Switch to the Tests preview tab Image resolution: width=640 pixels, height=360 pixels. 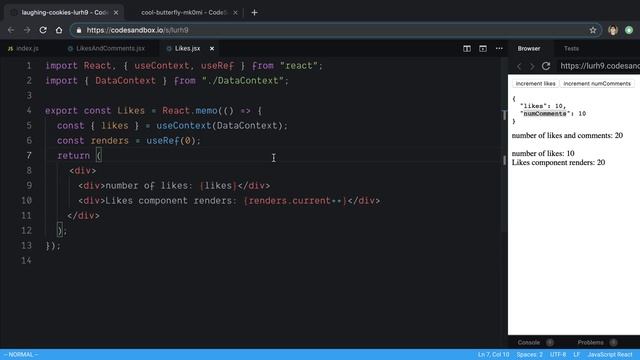571,49
